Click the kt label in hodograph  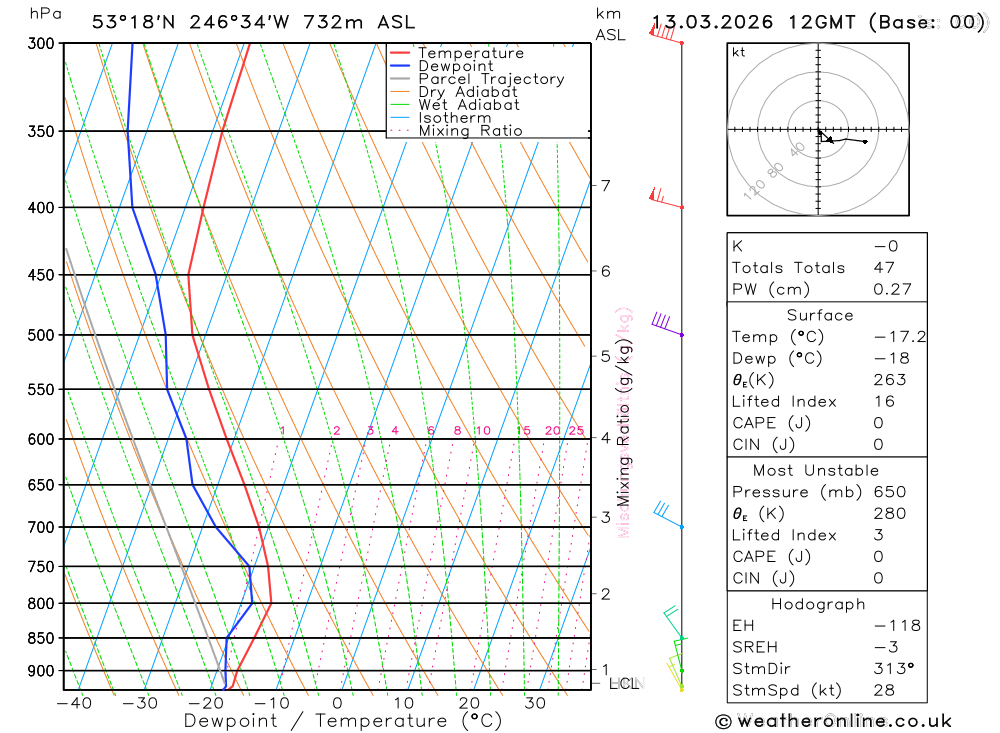click(739, 52)
